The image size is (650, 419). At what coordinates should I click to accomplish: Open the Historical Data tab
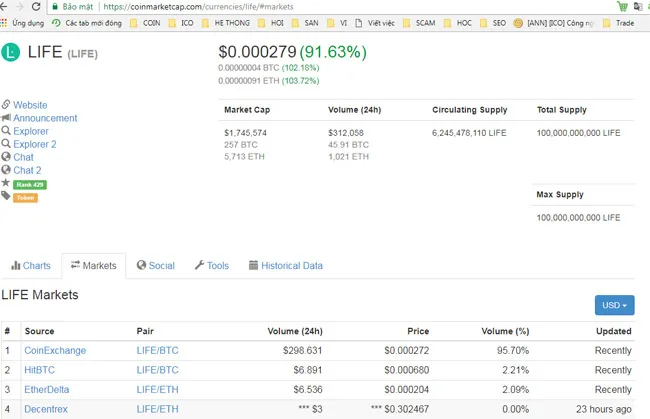(x=286, y=266)
